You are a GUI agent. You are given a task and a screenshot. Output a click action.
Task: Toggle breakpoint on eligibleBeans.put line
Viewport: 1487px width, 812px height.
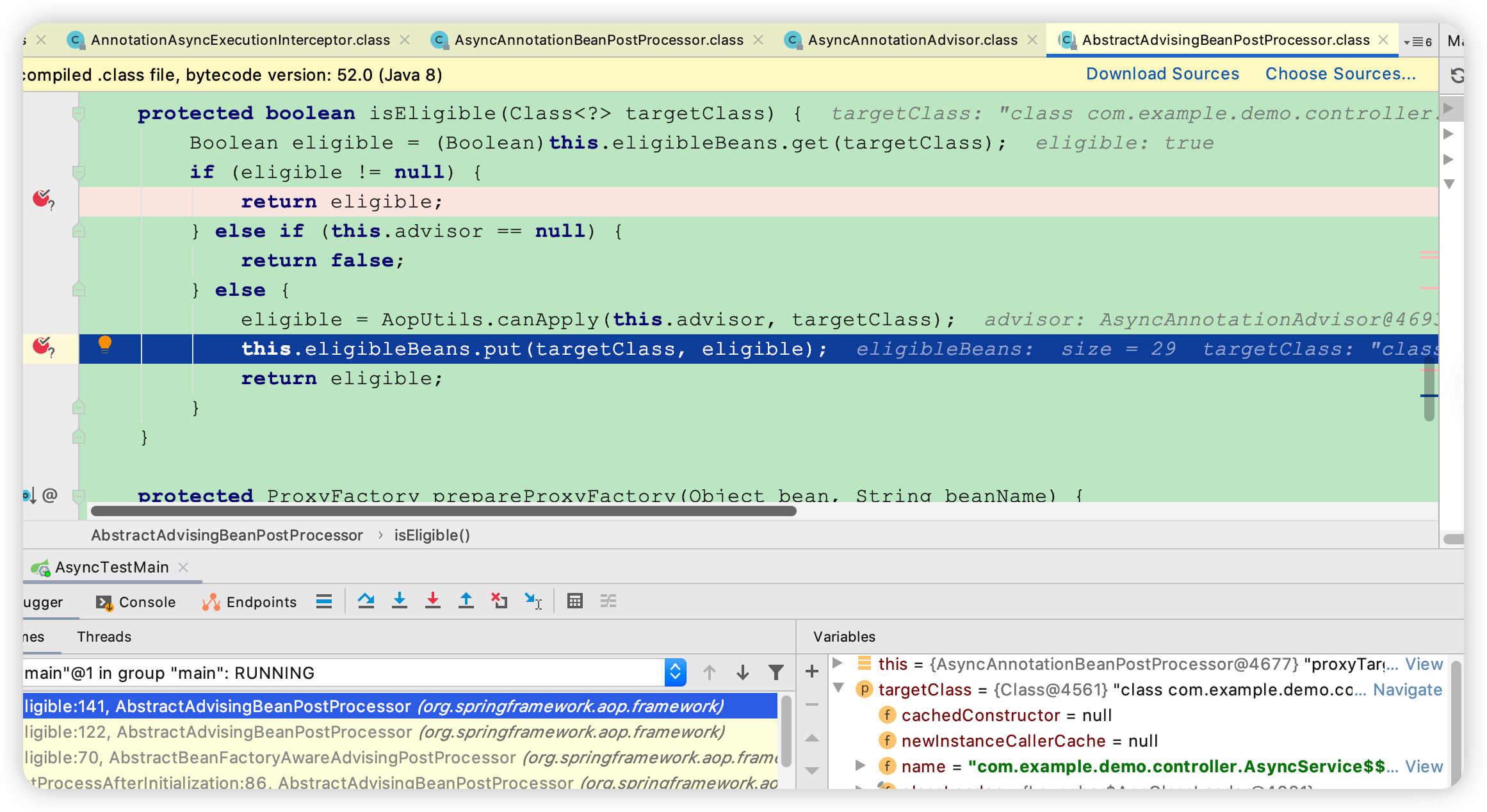click(43, 346)
